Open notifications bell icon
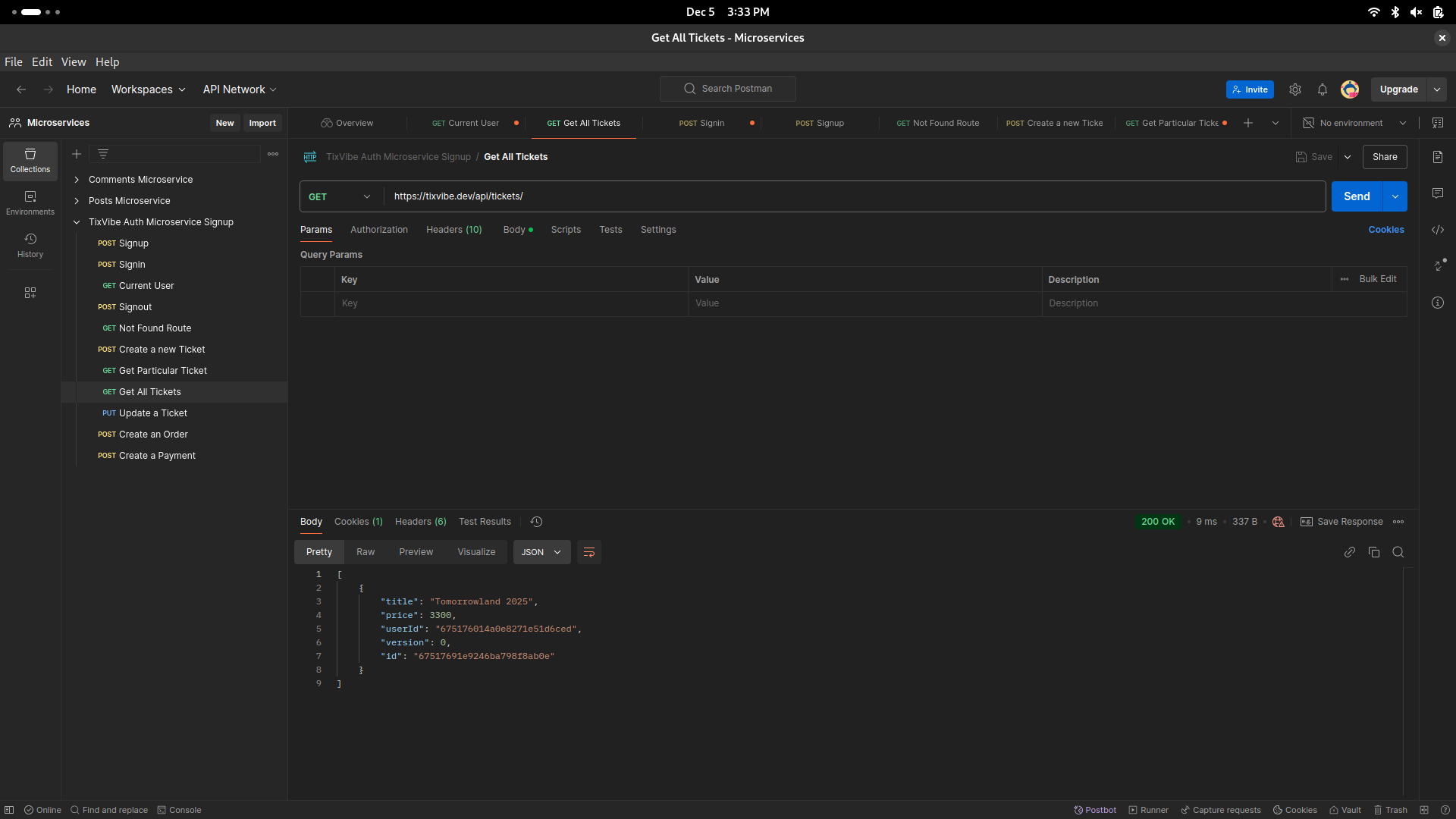Image resolution: width=1456 pixels, height=819 pixels. (1323, 89)
